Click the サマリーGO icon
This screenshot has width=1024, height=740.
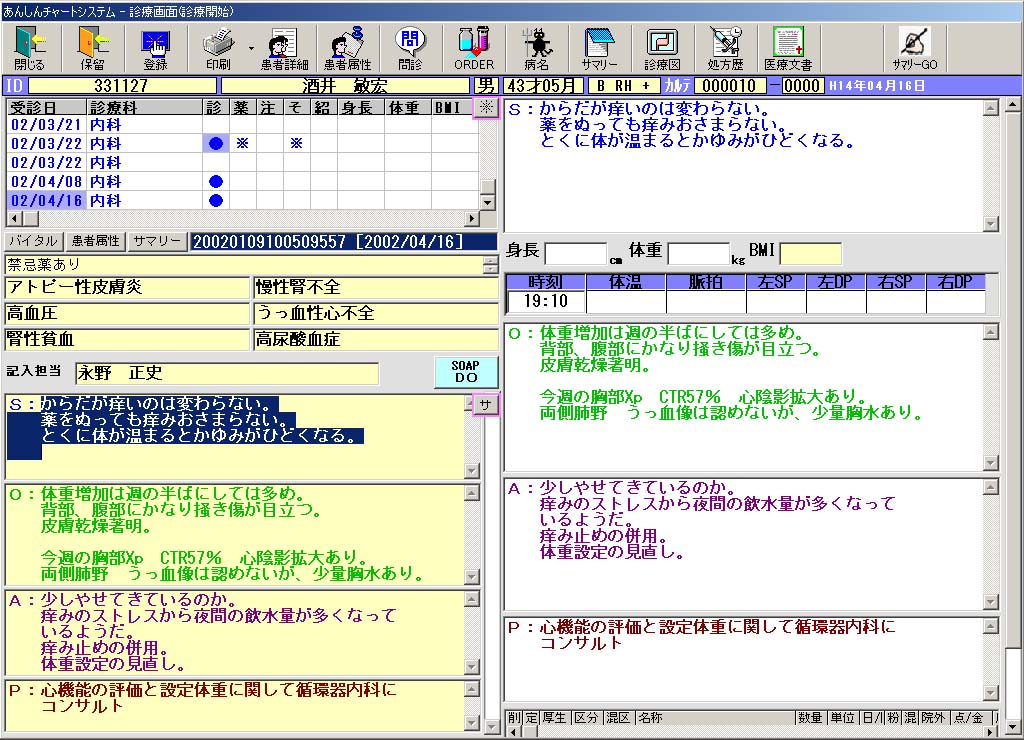(x=914, y=46)
